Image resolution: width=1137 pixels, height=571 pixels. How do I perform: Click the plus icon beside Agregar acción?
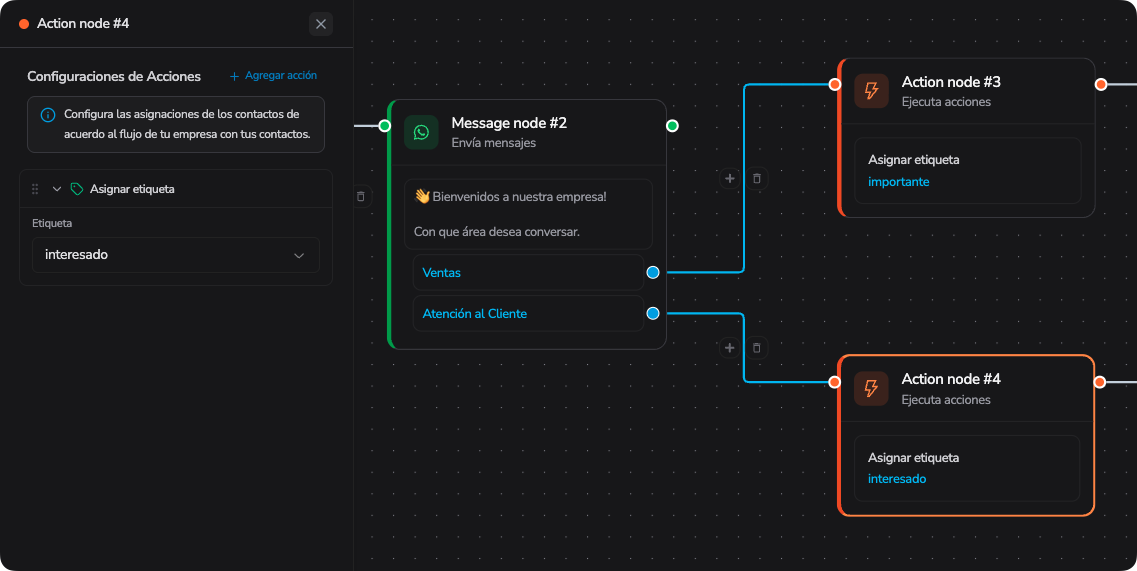tap(234, 76)
